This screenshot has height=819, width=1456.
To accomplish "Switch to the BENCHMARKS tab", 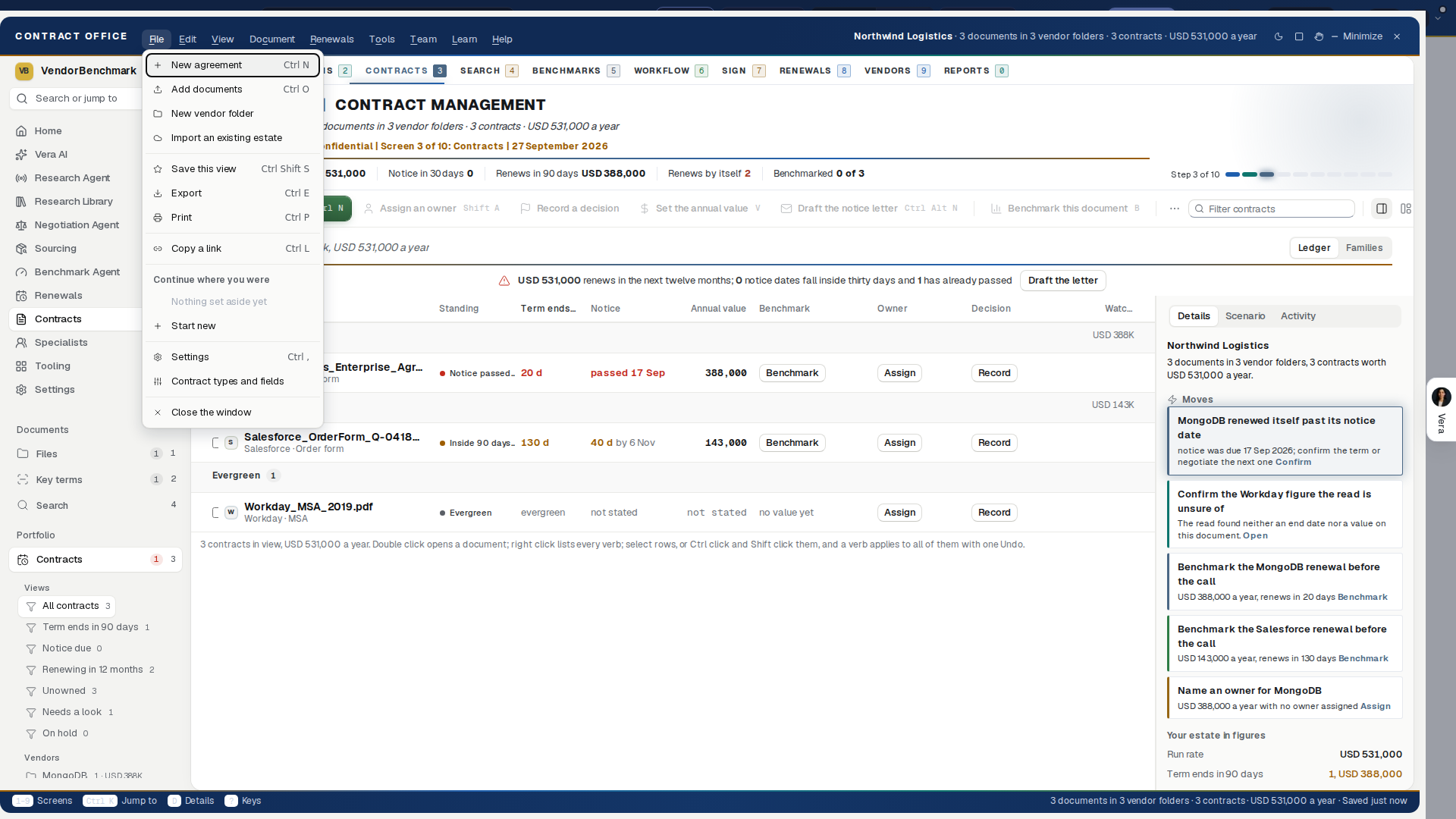I will [576, 71].
